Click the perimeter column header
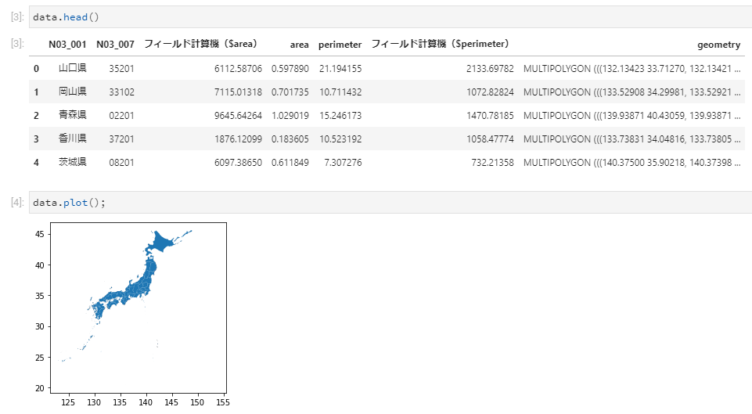The width and height of the screenshot is (752, 414). (340, 45)
